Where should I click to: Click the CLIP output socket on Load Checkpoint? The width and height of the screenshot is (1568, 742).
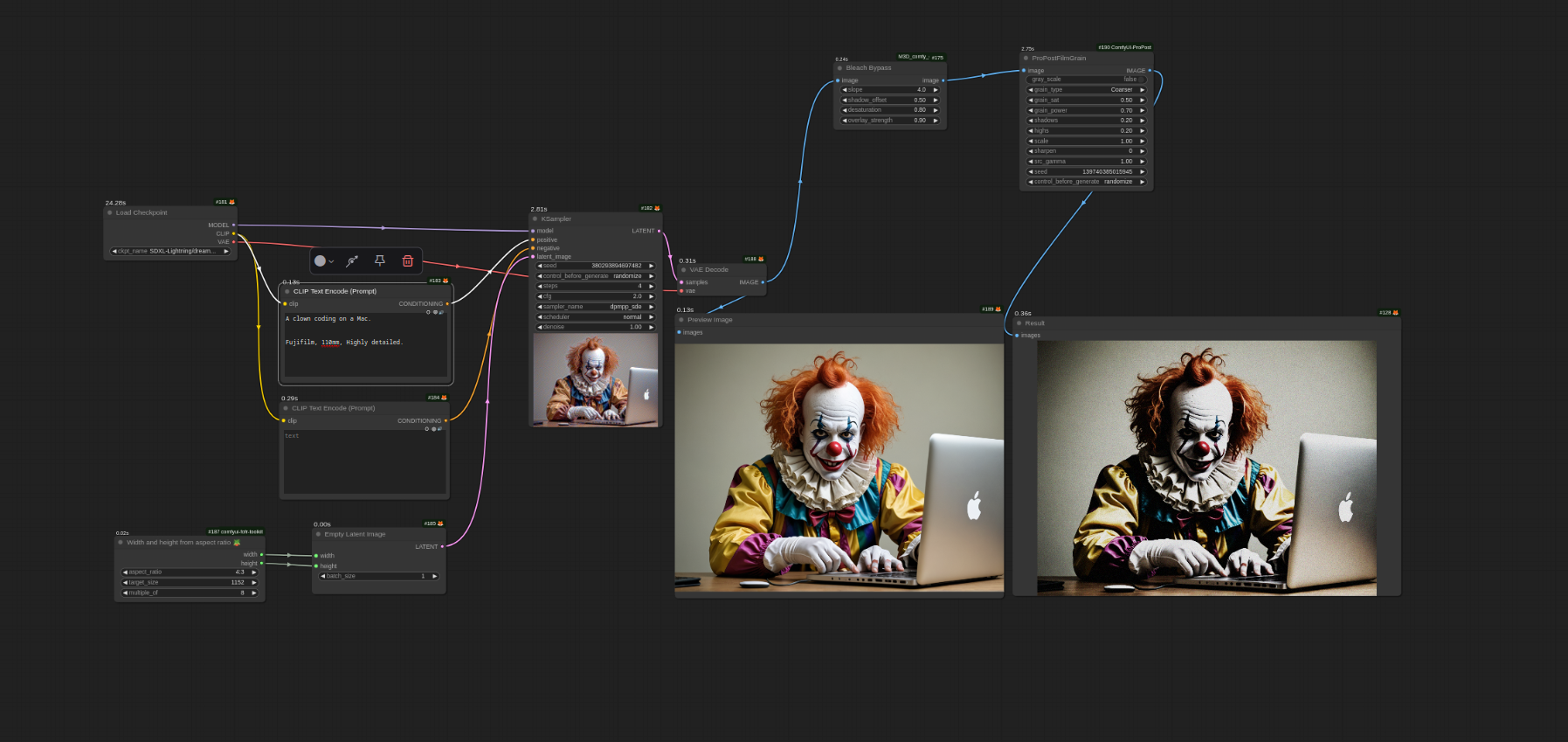(x=233, y=233)
